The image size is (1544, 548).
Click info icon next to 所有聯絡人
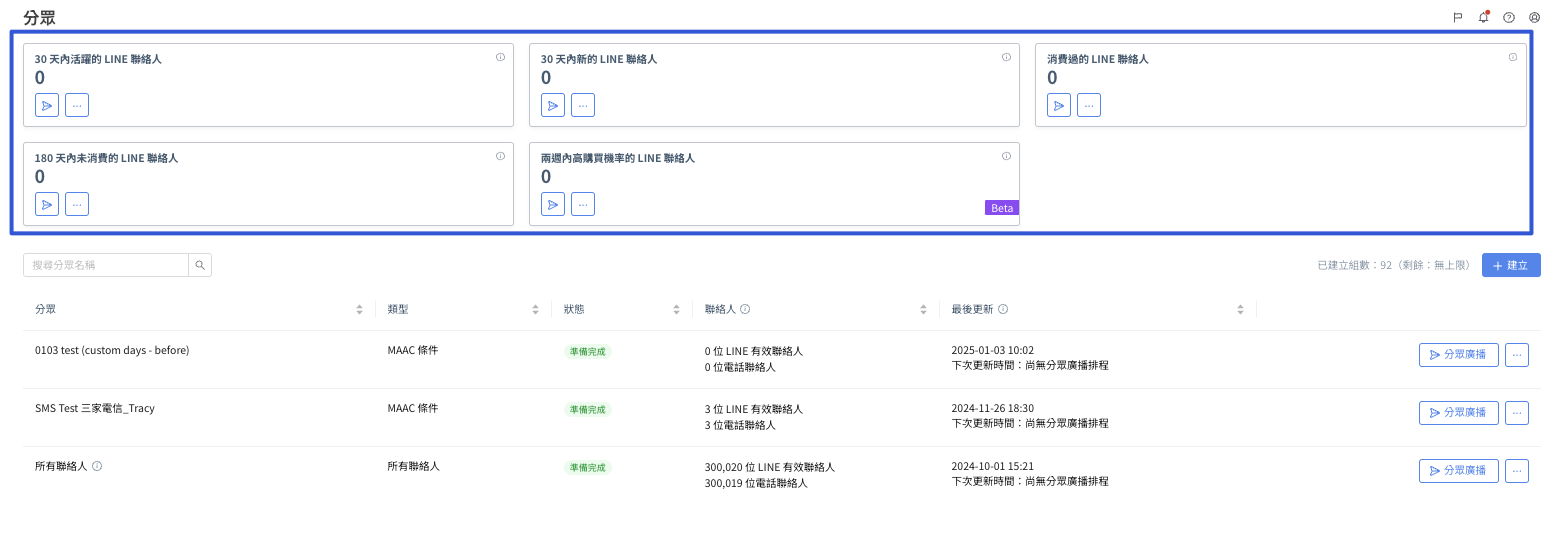click(97, 466)
